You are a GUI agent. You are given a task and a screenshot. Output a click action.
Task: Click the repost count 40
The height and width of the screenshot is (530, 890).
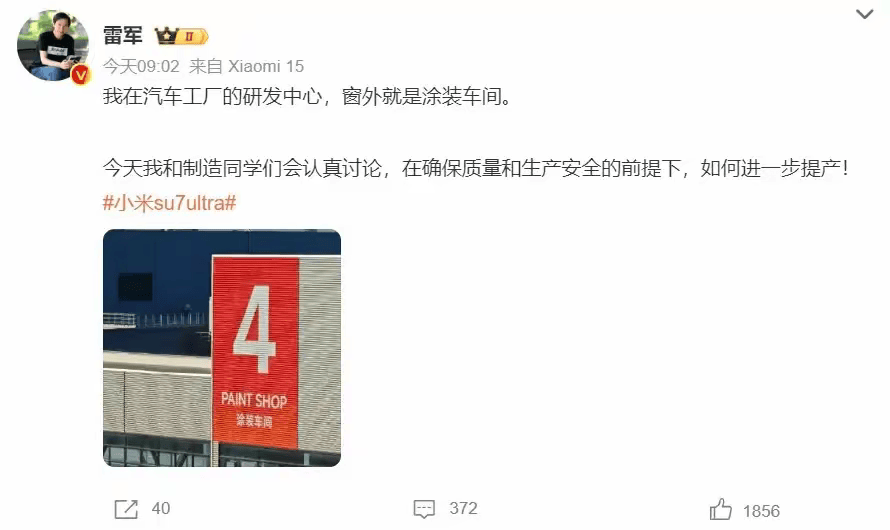161,508
